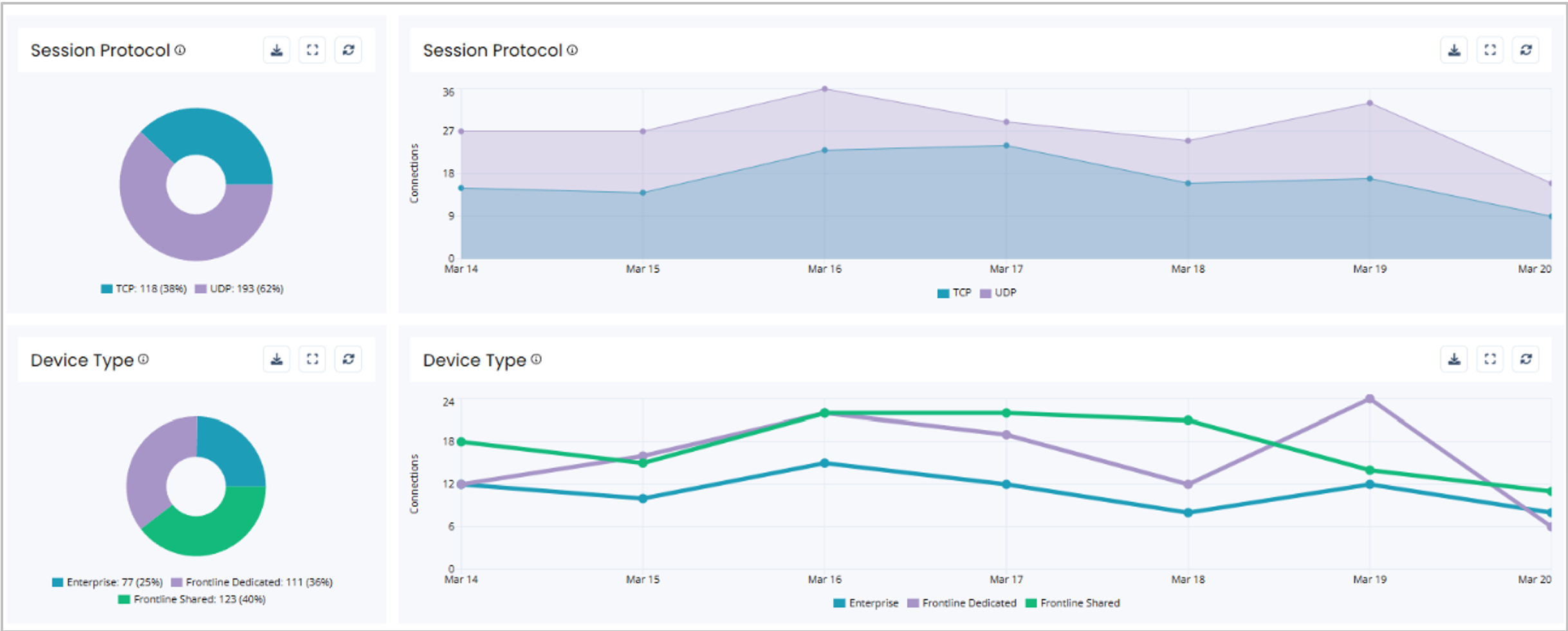
Task: Hide Enterprise series in line chart legend
Action: 865,603
